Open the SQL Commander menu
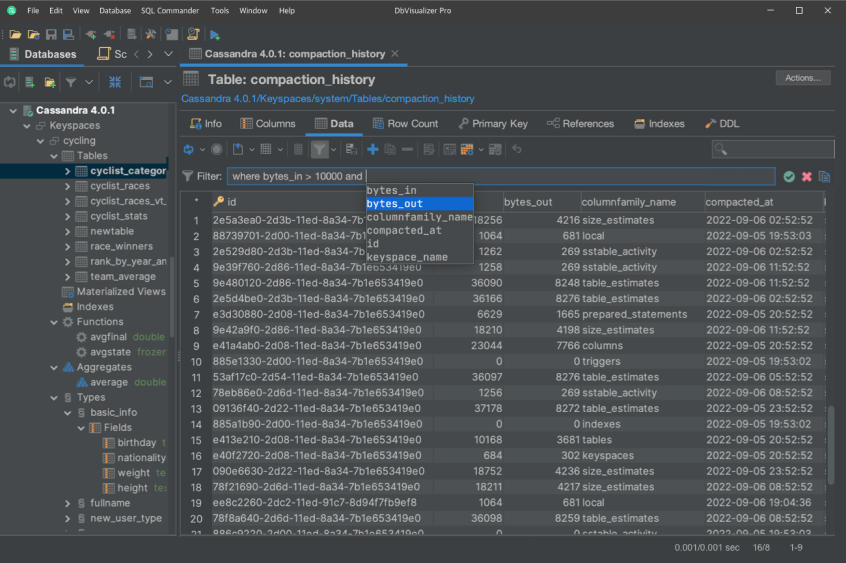This screenshot has height=563, width=846. coord(170,10)
